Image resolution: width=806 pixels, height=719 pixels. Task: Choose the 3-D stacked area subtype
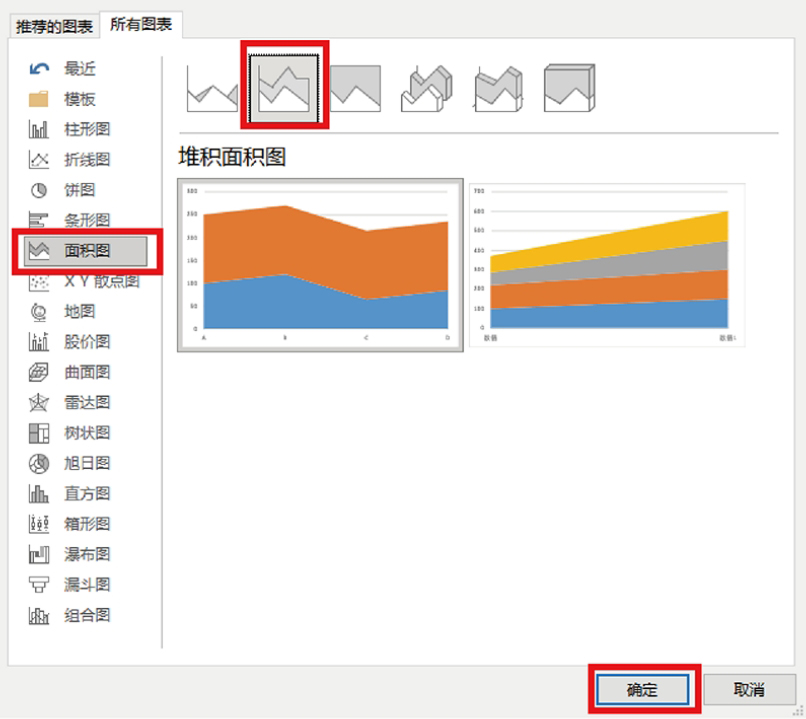pyautogui.click(x=498, y=88)
